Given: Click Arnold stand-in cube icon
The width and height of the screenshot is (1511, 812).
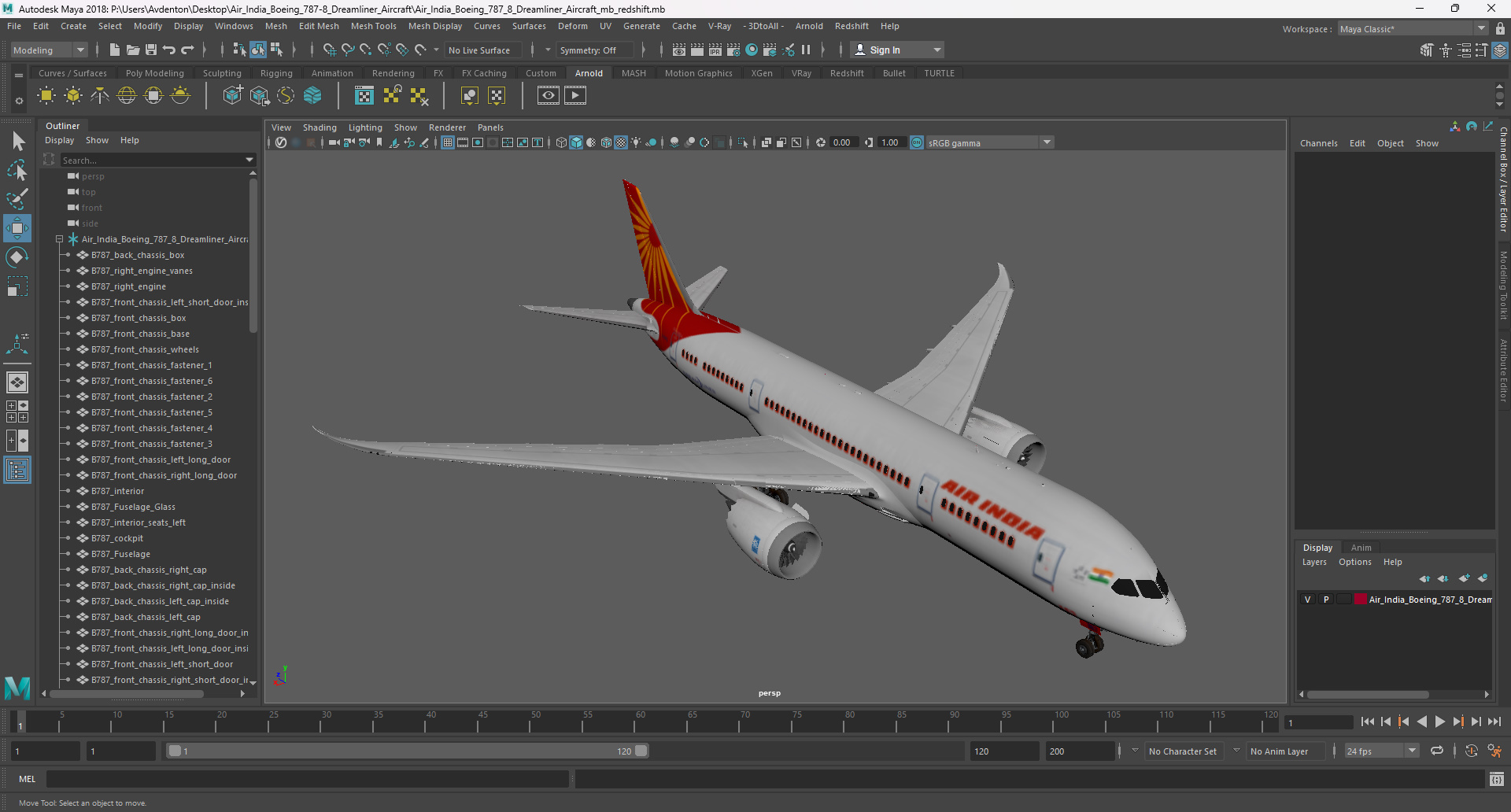Looking at the screenshot, I should [233, 96].
